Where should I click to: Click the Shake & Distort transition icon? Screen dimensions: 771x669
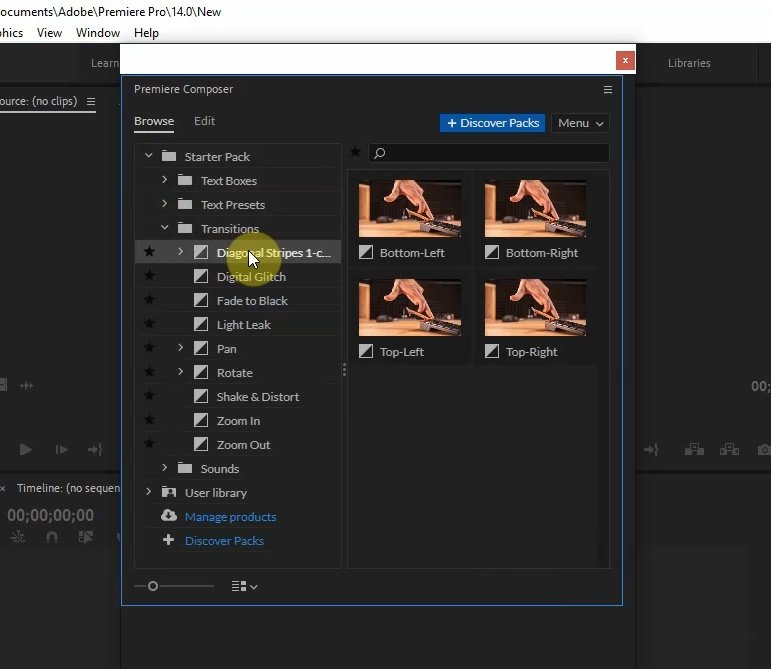coord(201,396)
